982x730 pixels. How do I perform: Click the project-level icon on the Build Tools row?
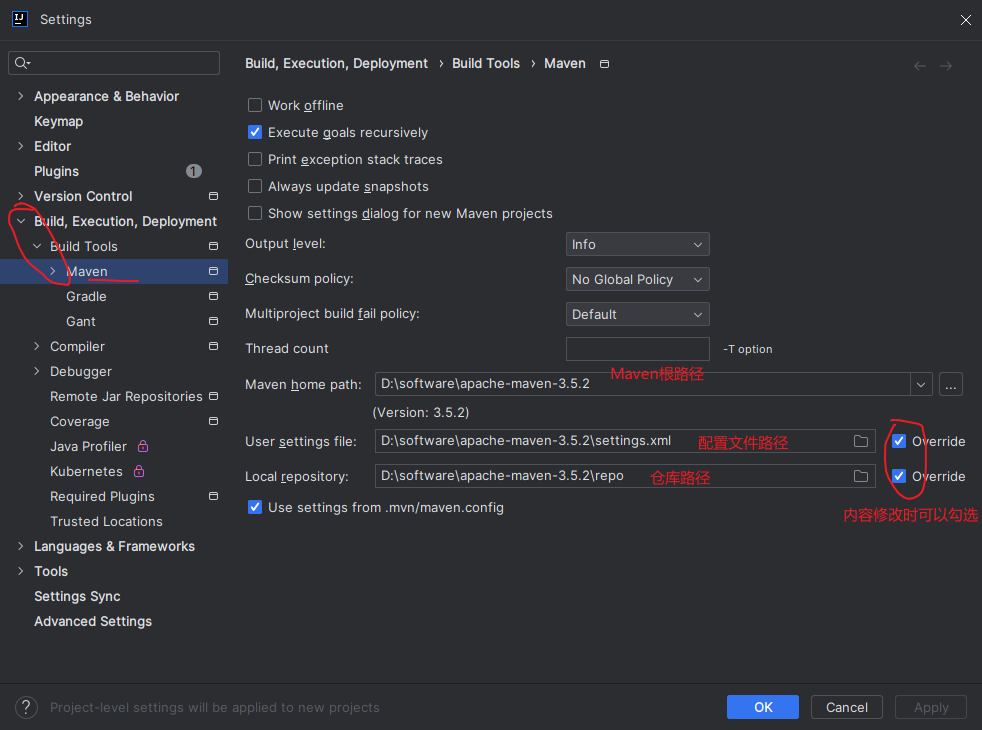pyautogui.click(x=213, y=246)
